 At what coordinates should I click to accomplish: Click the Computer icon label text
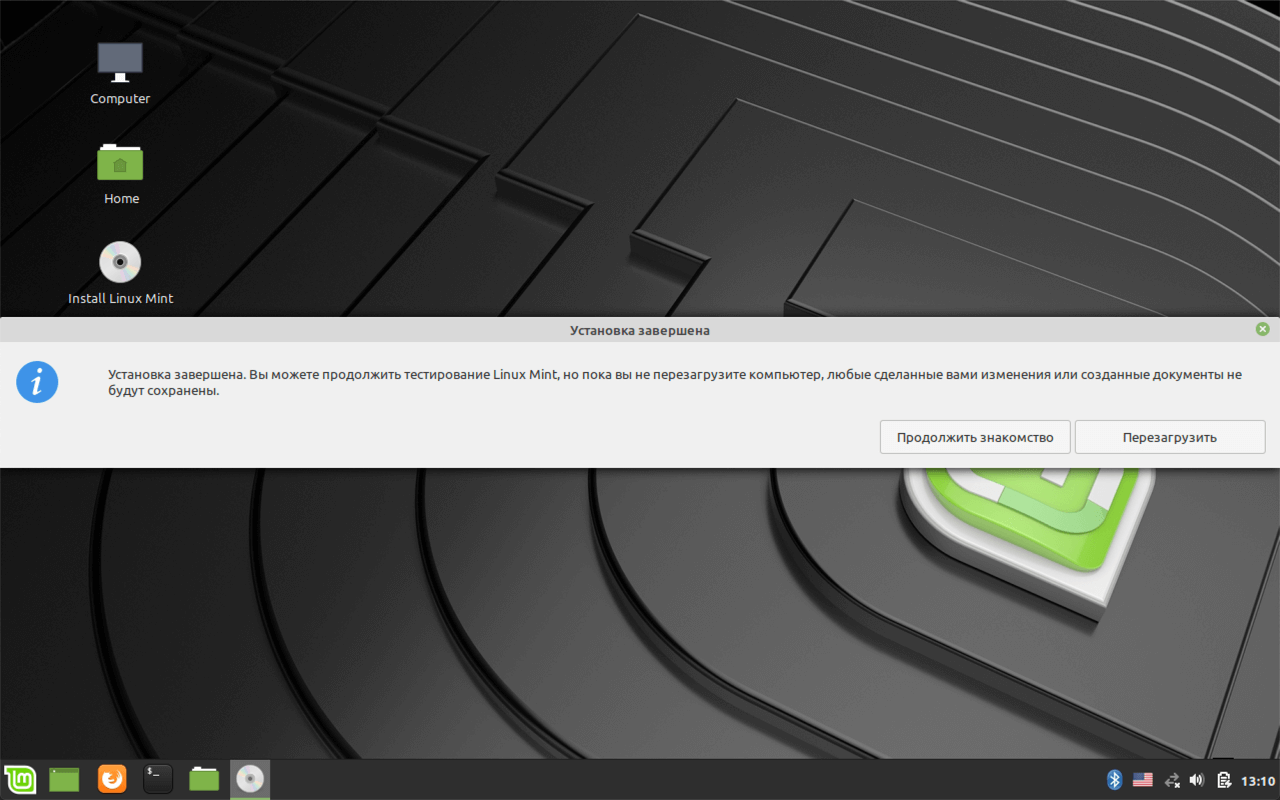click(120, 99)
